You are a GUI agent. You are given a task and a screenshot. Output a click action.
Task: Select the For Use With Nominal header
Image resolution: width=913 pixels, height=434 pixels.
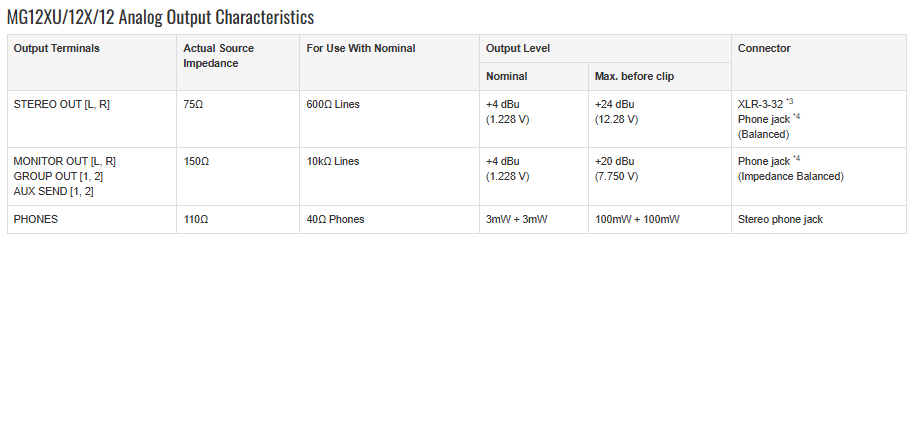[390, 62]
